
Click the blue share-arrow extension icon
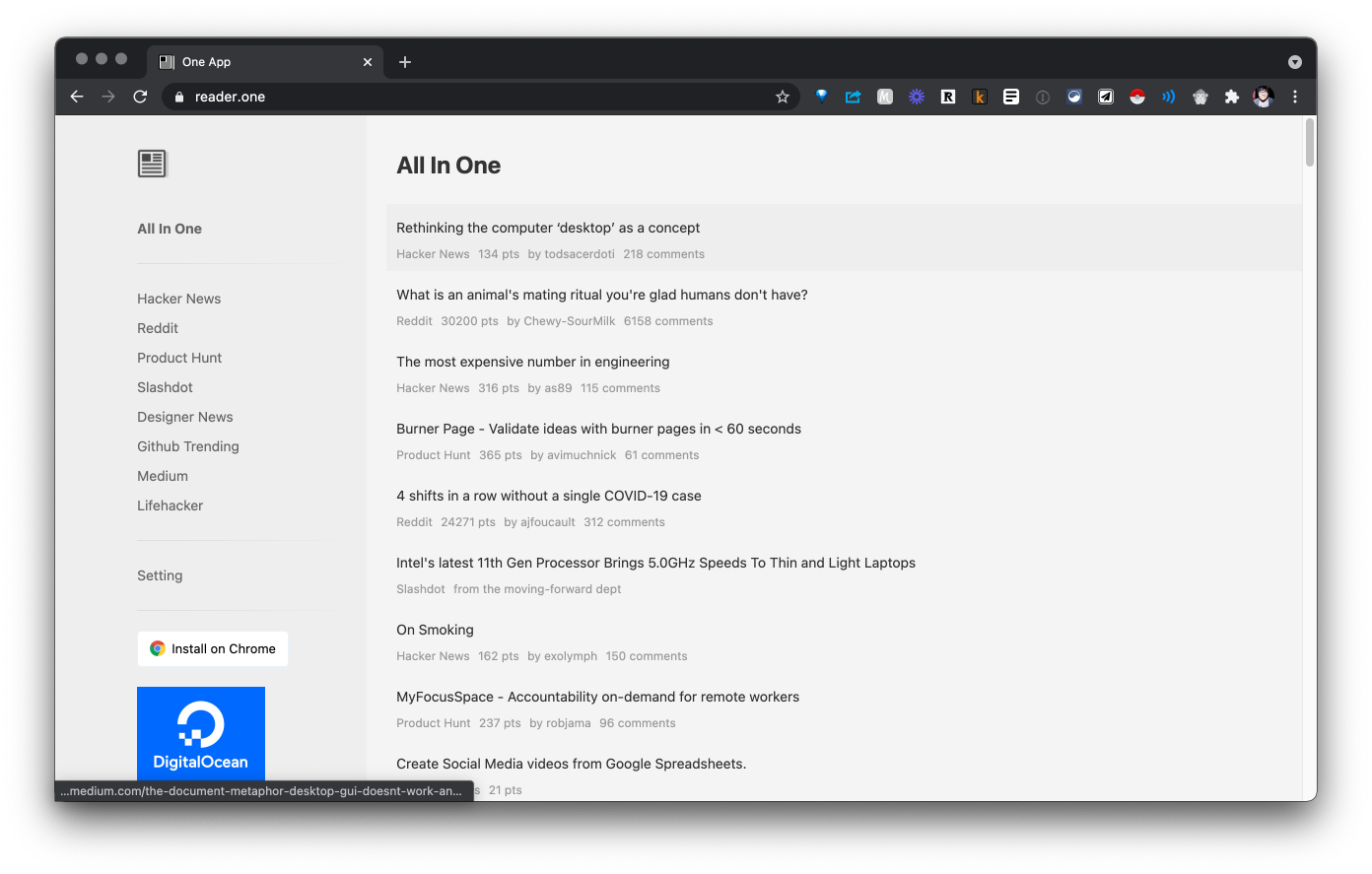(x=853, y=97)
